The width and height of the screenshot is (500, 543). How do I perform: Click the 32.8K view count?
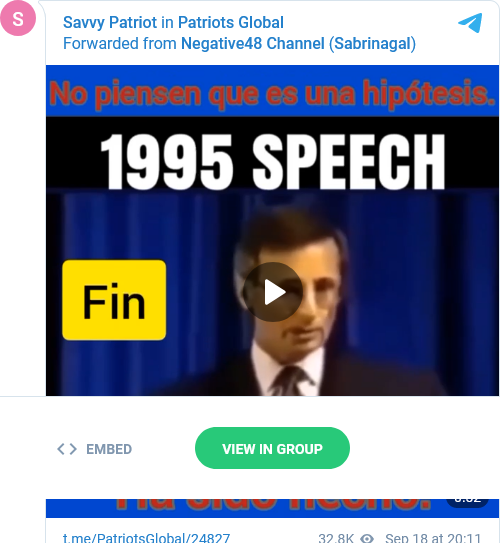(336, 538)
